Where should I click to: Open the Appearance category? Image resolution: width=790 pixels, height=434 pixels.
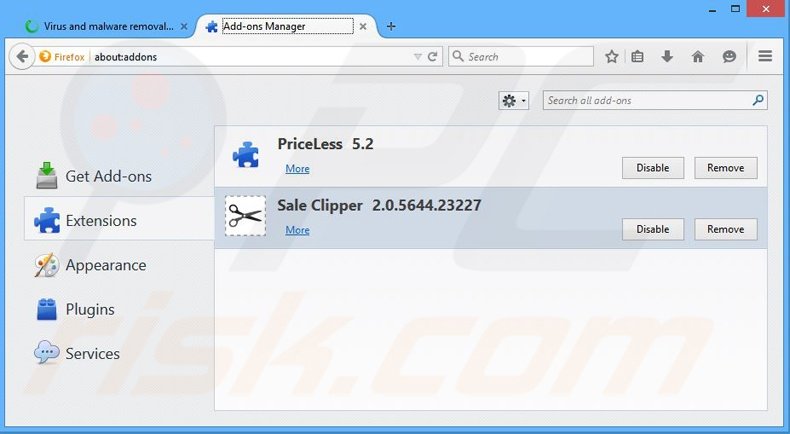pos(119,265)
